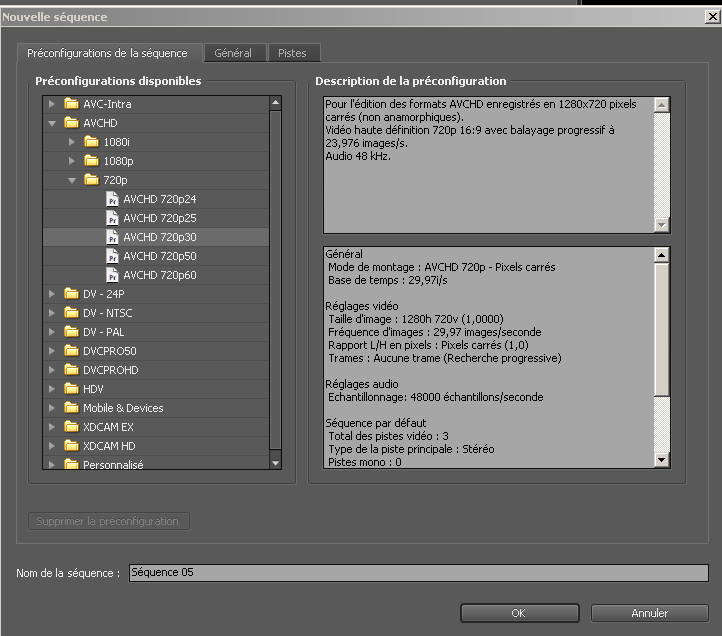Click the Mobile & Devices label
Screen dimensions: 722x636
pyautogui.click(x=123, y=408)
